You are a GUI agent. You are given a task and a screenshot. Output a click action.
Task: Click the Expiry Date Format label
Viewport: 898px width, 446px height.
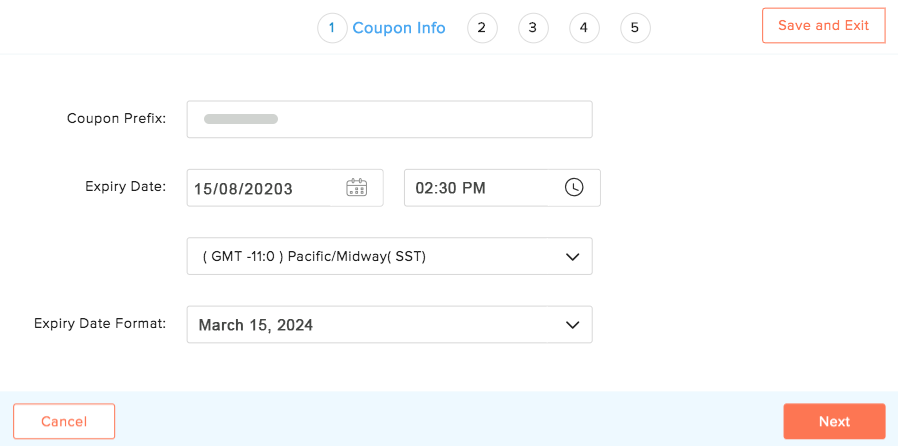[x=100, y=323]
